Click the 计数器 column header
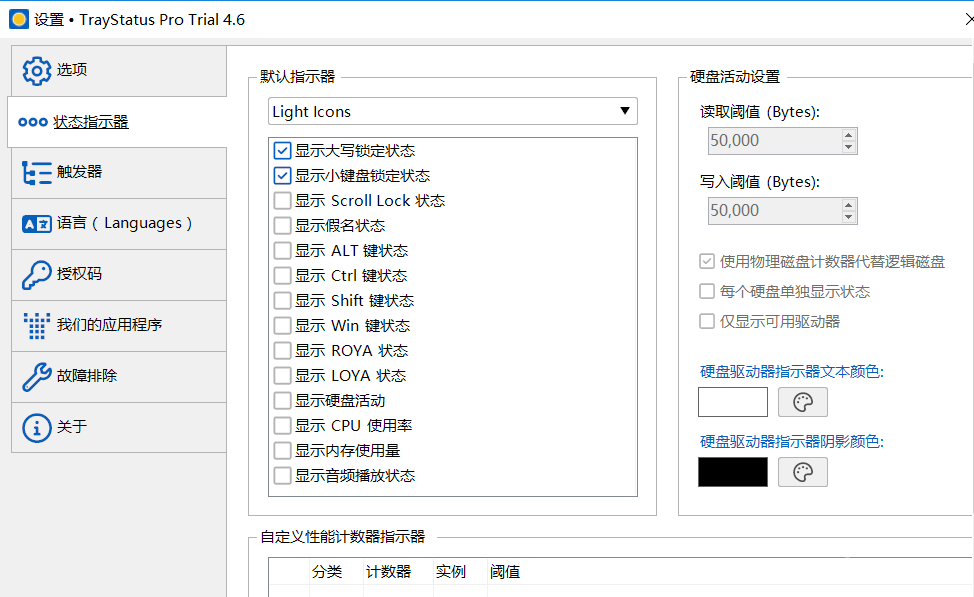Viewport: 974px width, 597px height. [388, 572]
